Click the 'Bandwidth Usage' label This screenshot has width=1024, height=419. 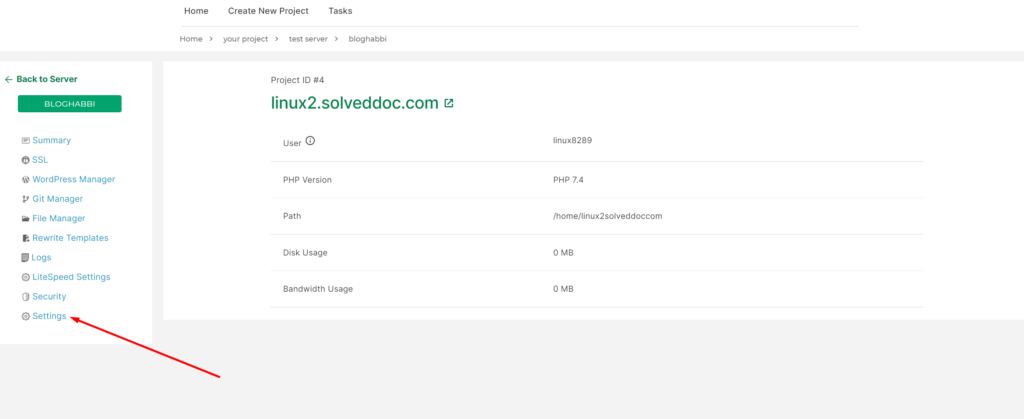pyautogui.click(x=317, y=288)
